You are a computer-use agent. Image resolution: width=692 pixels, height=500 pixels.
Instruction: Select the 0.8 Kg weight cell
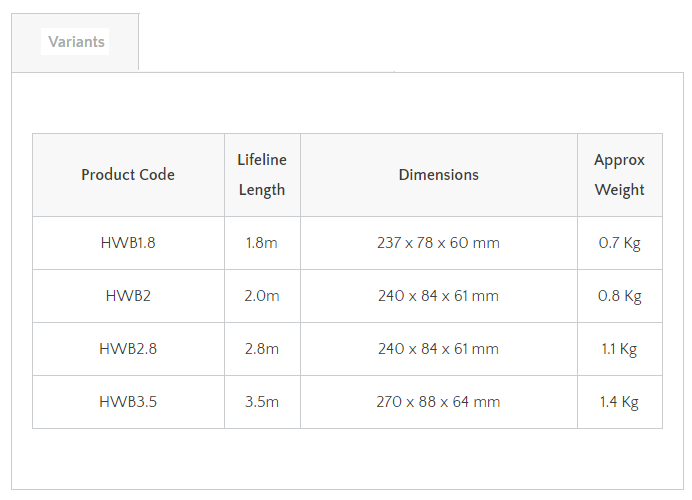(x=619, y=296)
